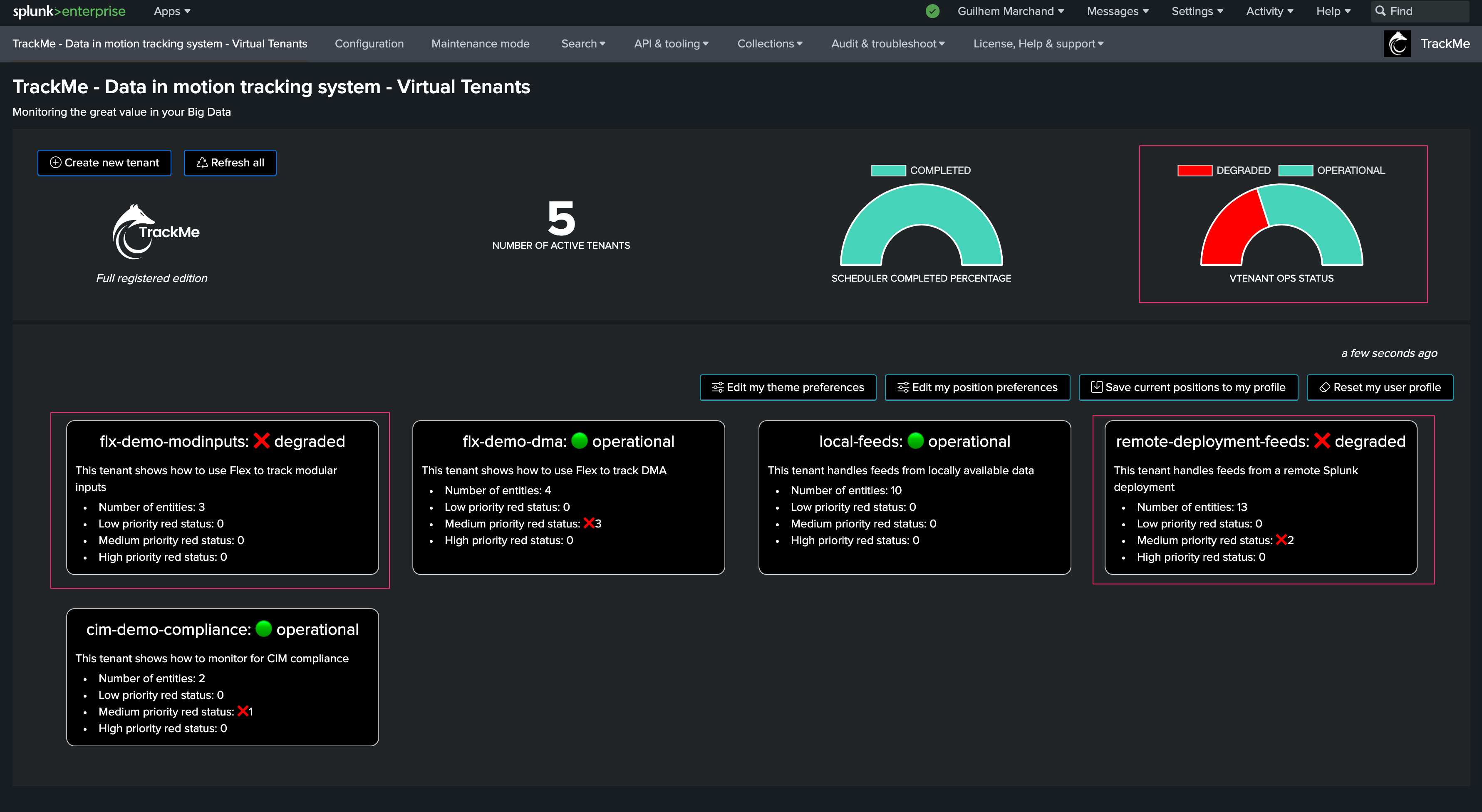Open the Guilhem Marchand user menu
This screenshot has width=1482, height=812.
click(1010, 11)
